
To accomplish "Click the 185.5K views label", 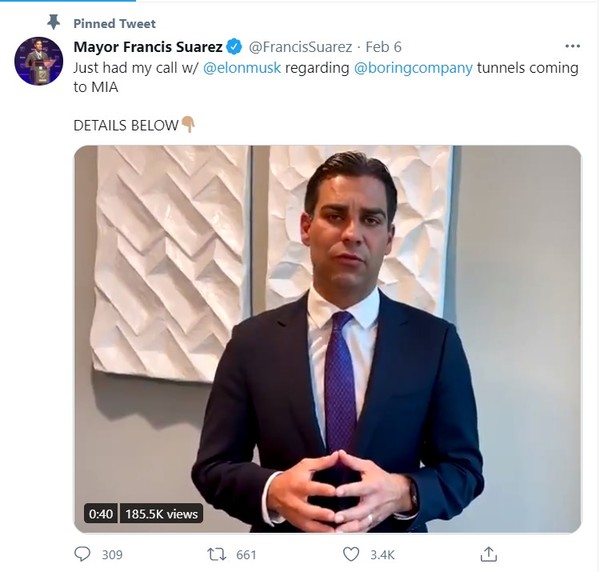I will pyautogui.click(x=162, y=514).
